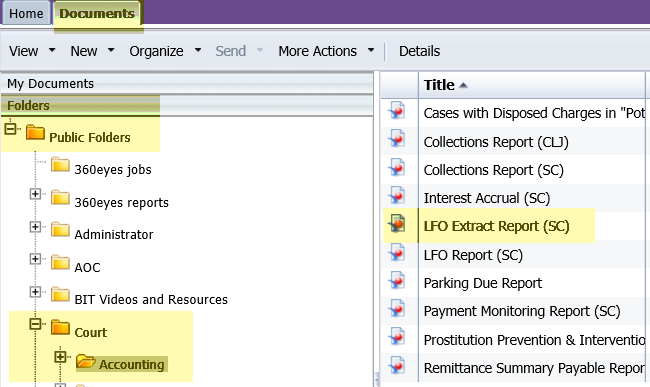
Task: Click the BIT Videos and Resources folder icon
Action: coord(61,295)
